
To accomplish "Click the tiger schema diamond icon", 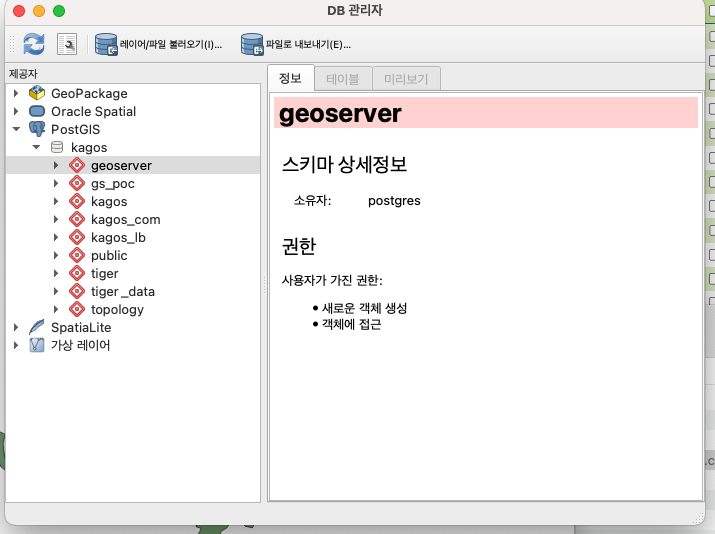I will pos(77,273).
